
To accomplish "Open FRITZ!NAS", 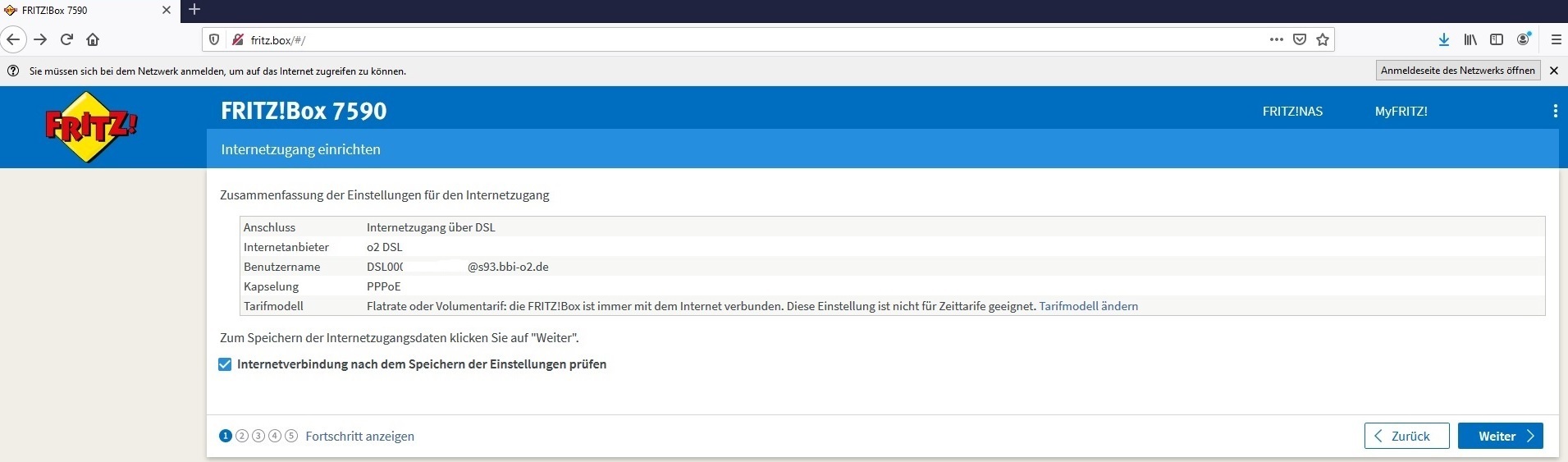I will 1292,112.
